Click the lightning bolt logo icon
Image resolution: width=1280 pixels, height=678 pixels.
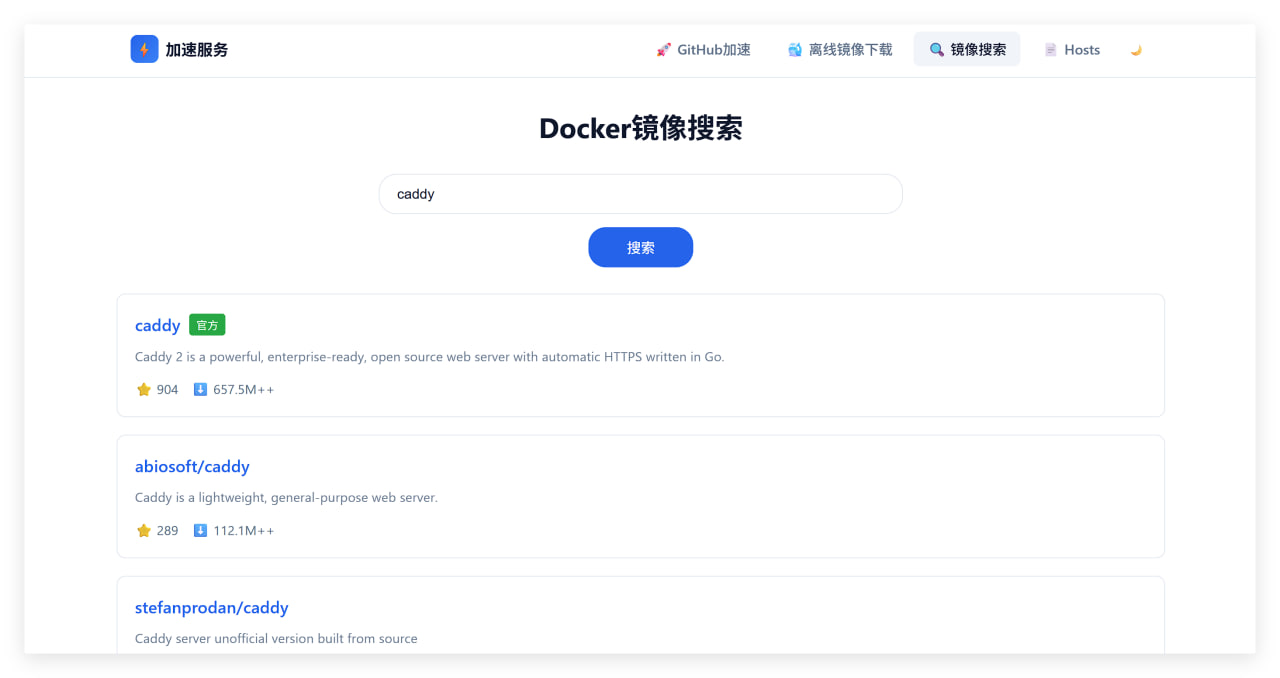pyautogui.click(x=144, y=49)
